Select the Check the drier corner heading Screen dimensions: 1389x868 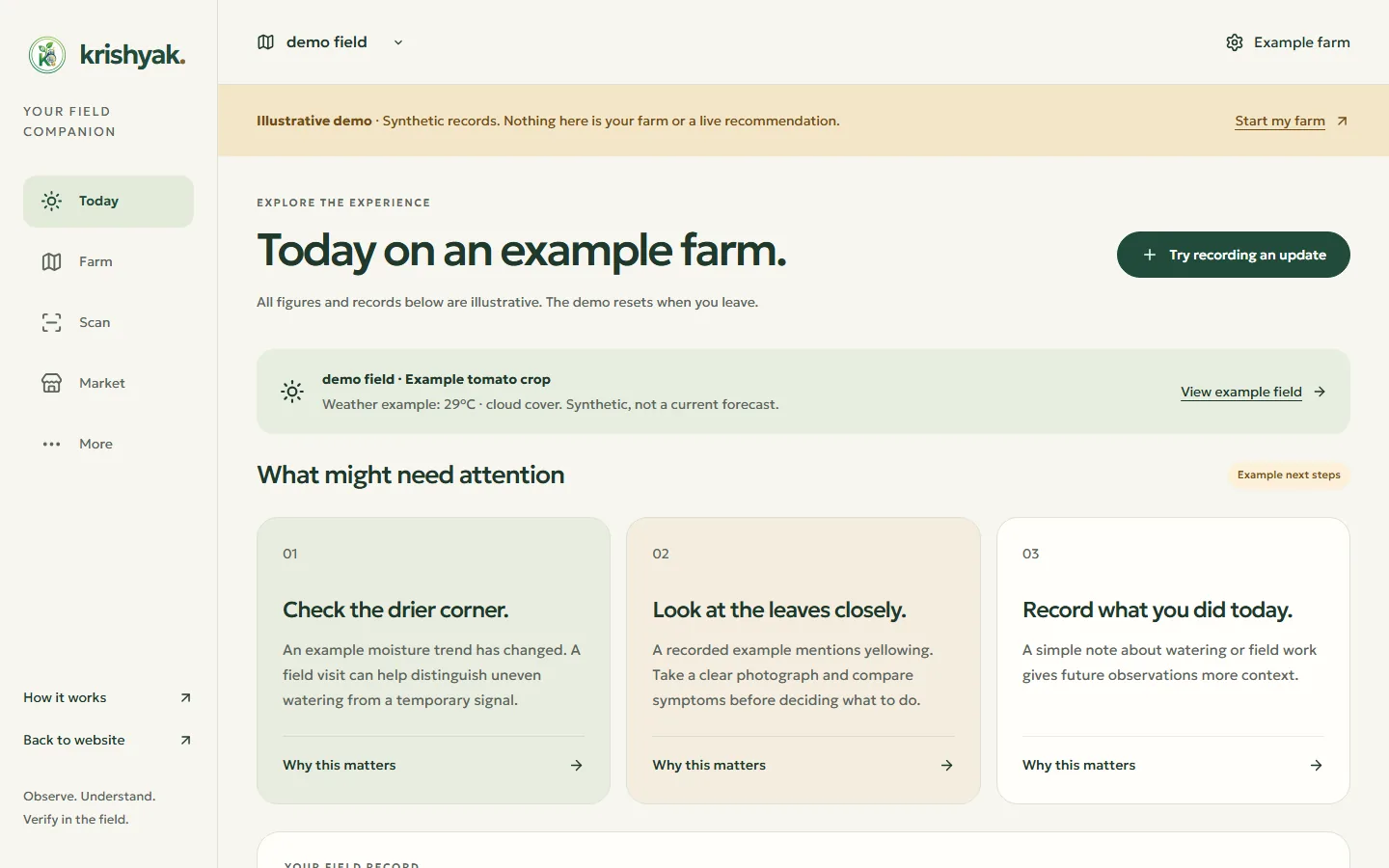point(395,610)
